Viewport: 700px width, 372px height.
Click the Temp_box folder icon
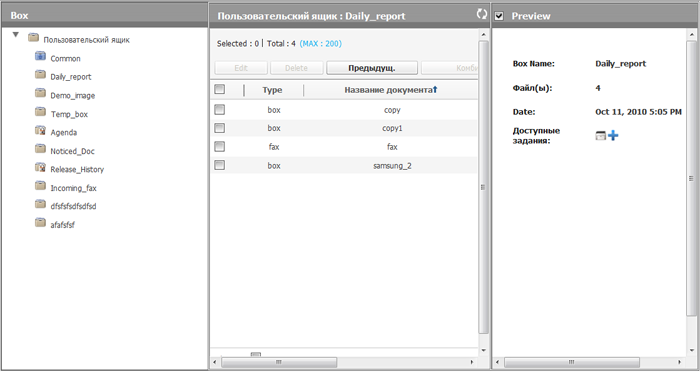point(40,112)
